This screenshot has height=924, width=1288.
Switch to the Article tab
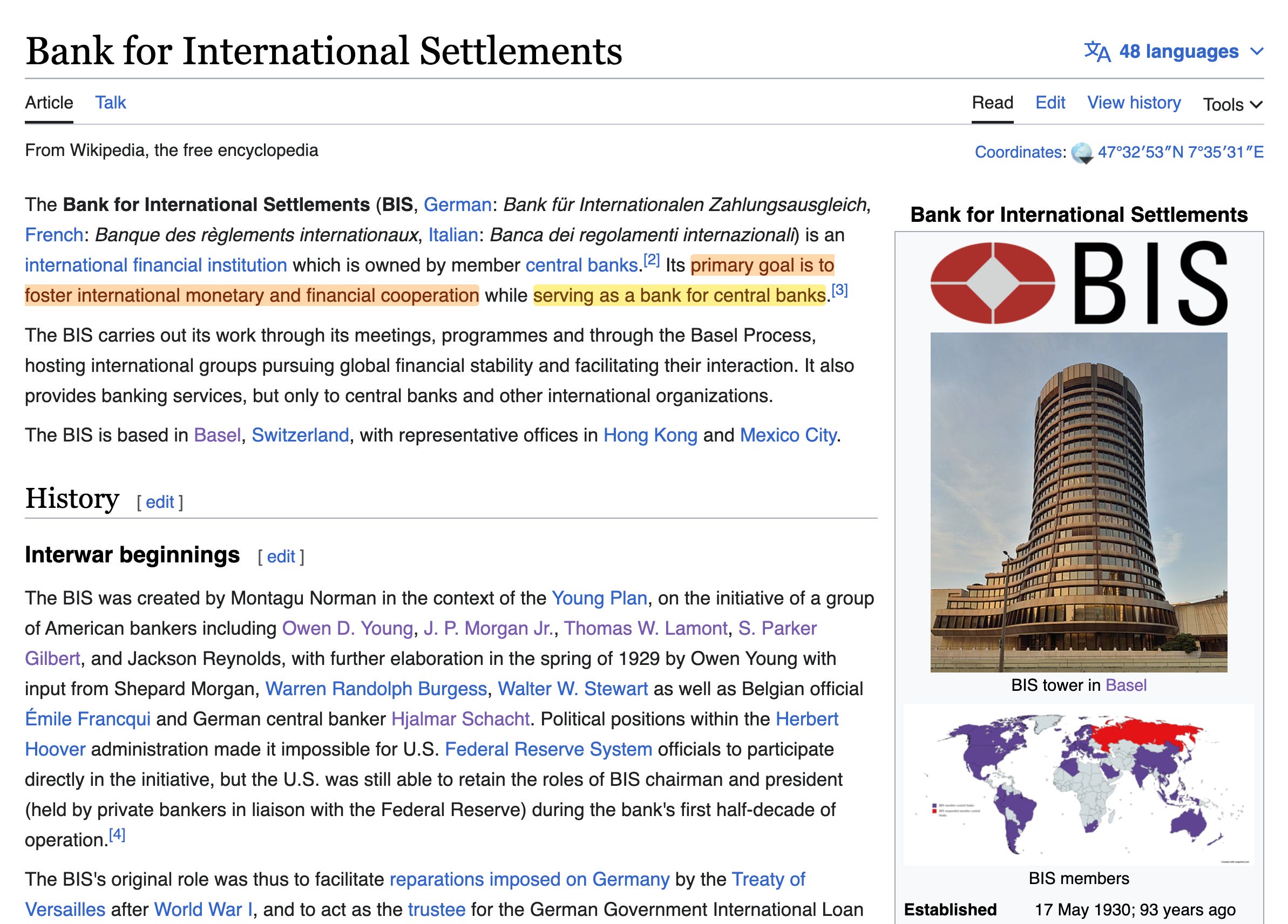click(x=49, y=103)
